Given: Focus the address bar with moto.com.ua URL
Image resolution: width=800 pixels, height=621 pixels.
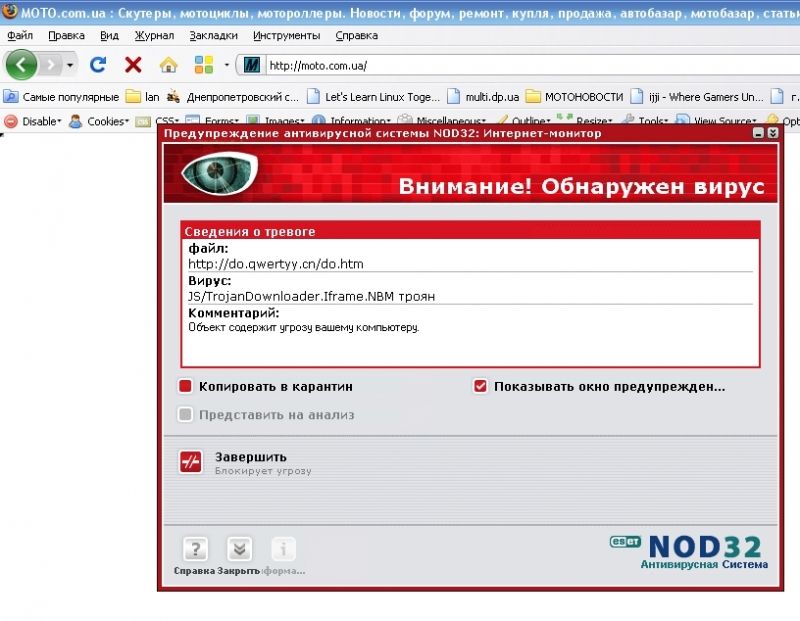Looking at the screenshot, I should click(x=531, y=65).
